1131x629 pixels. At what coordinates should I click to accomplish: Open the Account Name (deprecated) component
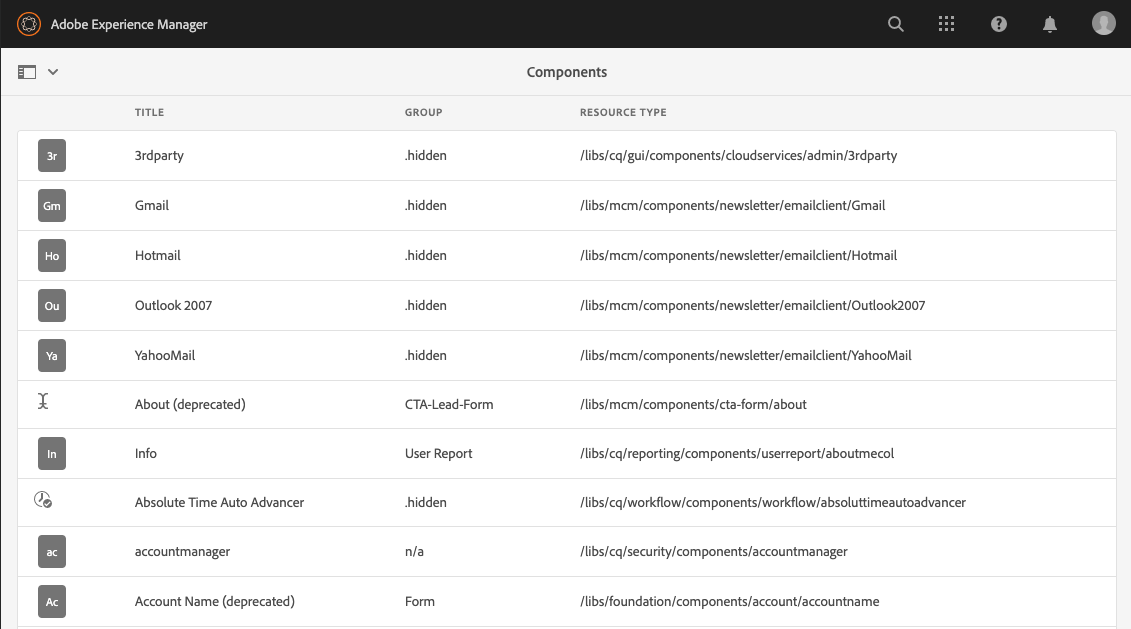pos(214,601)
